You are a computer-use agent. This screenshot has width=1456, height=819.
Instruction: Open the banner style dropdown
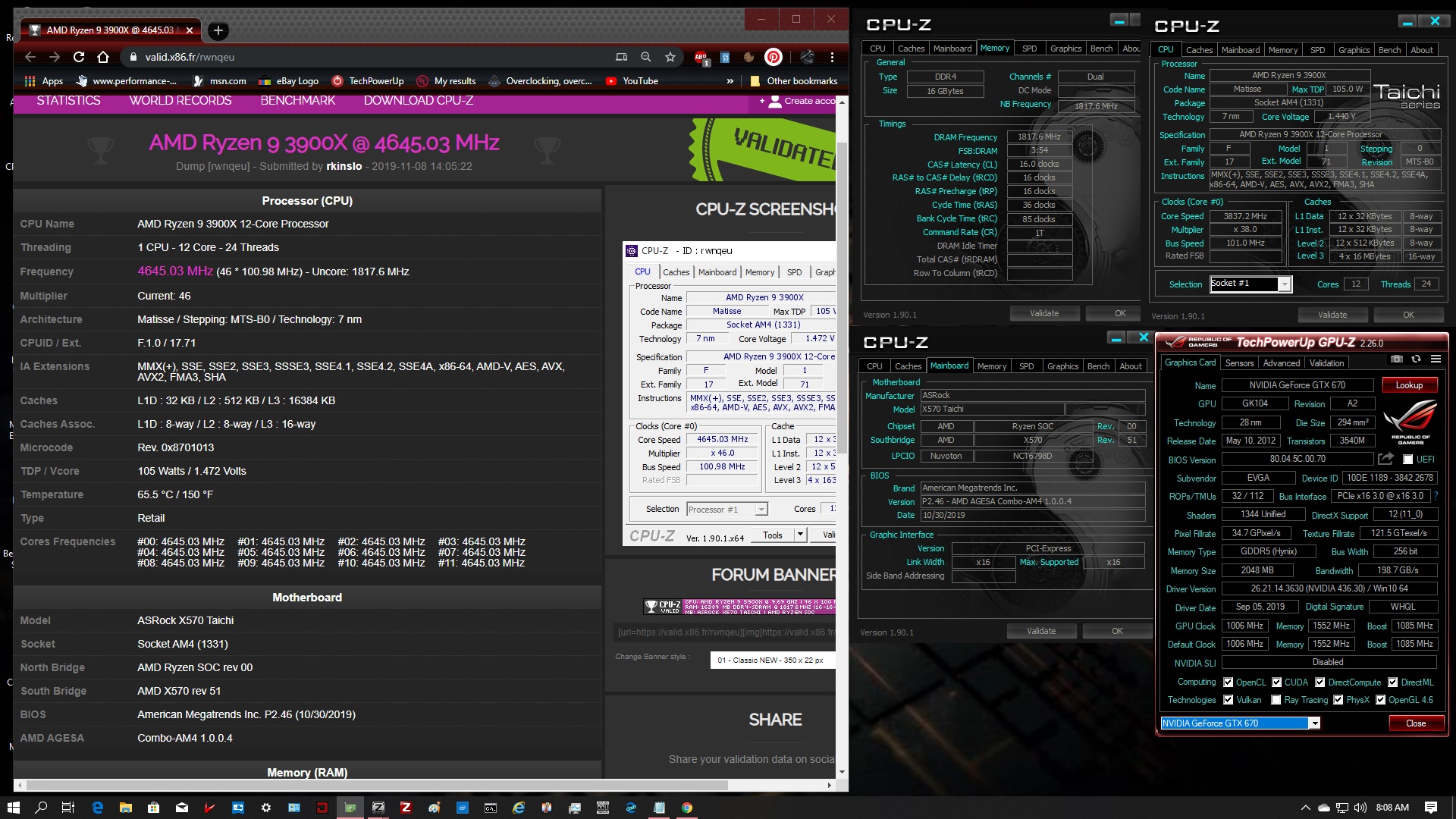coord(773,660)
